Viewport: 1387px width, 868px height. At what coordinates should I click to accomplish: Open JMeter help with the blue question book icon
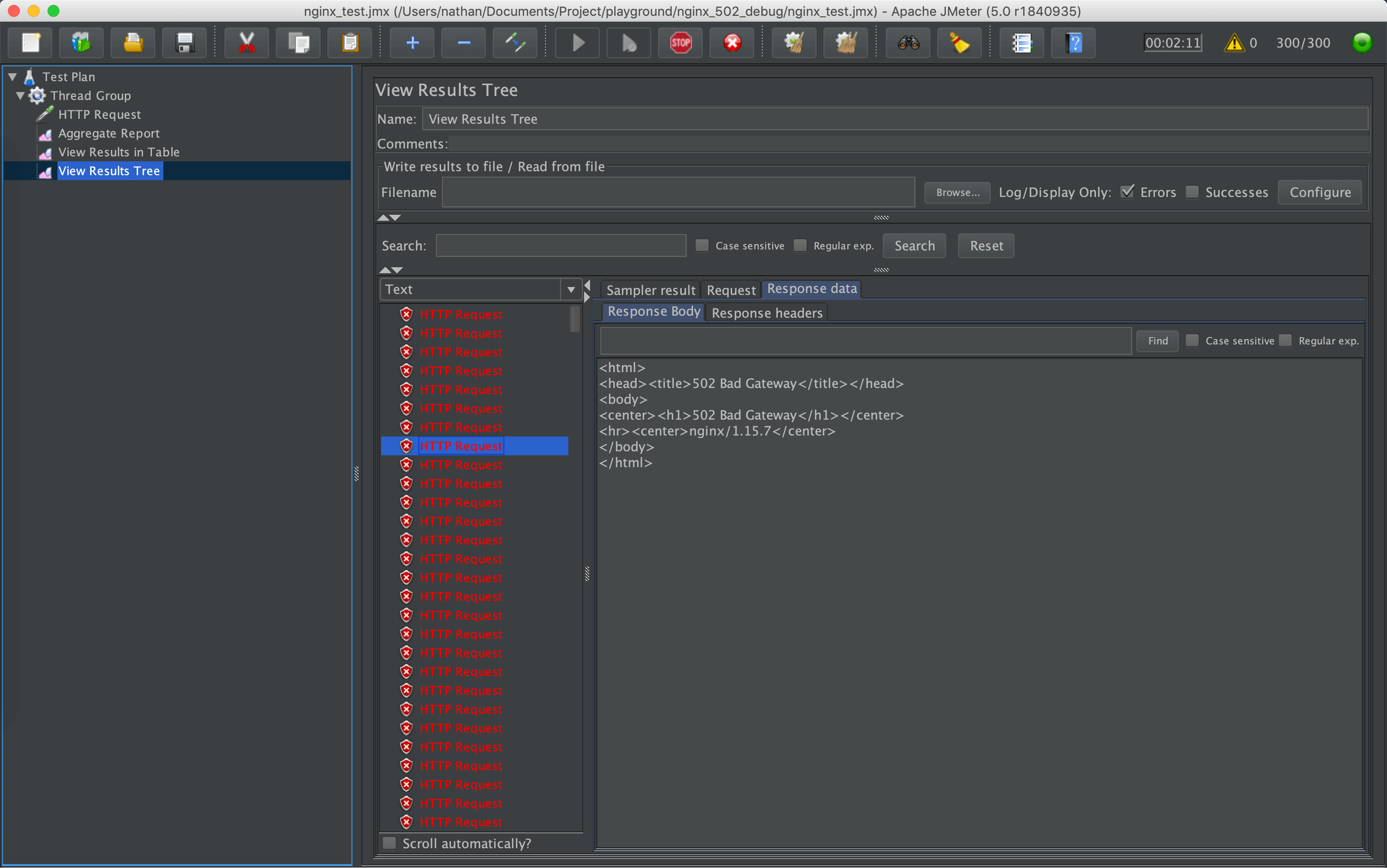tap(1072, 43)
